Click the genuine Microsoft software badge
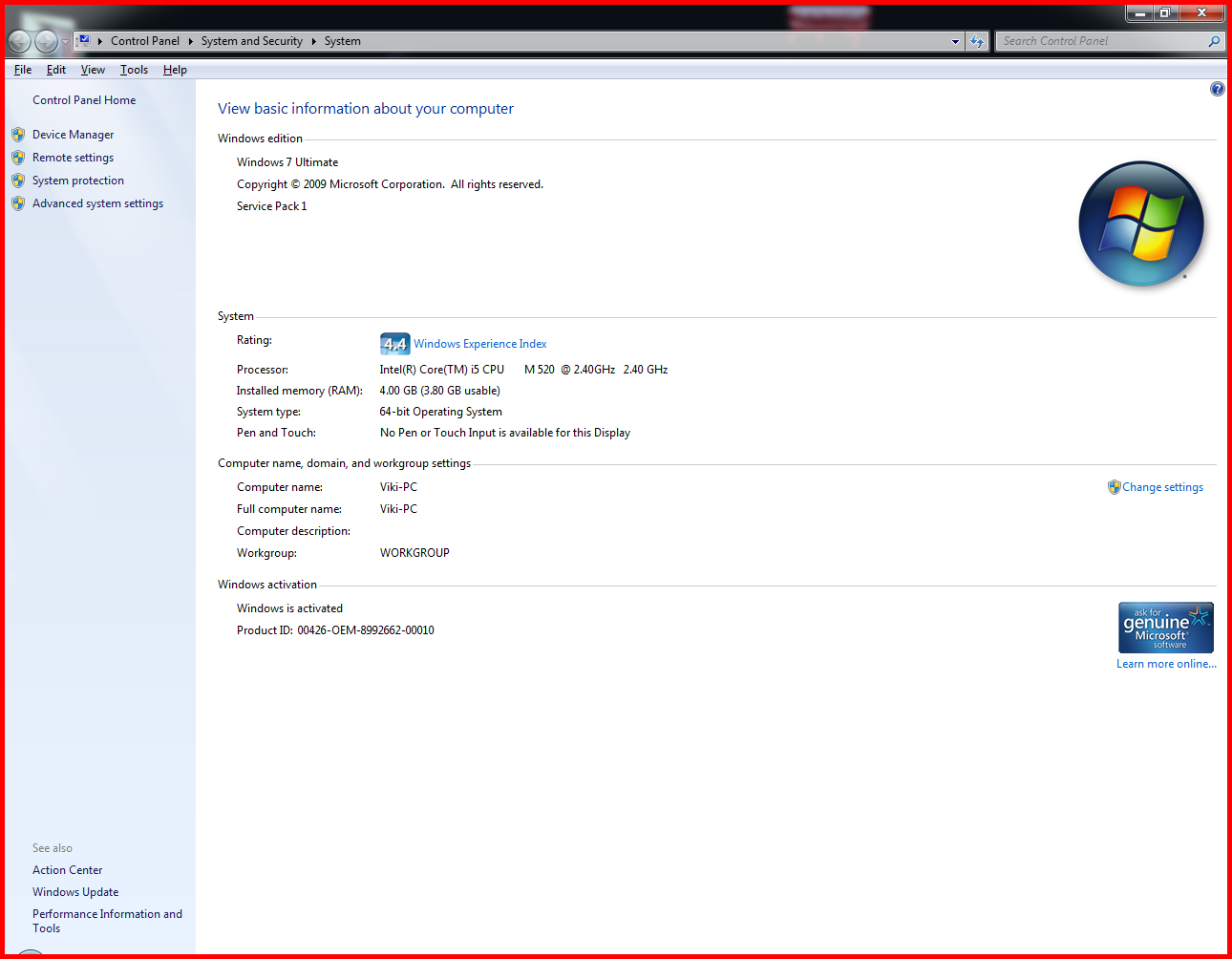1232x959 pixels. tap(1166, 628)
